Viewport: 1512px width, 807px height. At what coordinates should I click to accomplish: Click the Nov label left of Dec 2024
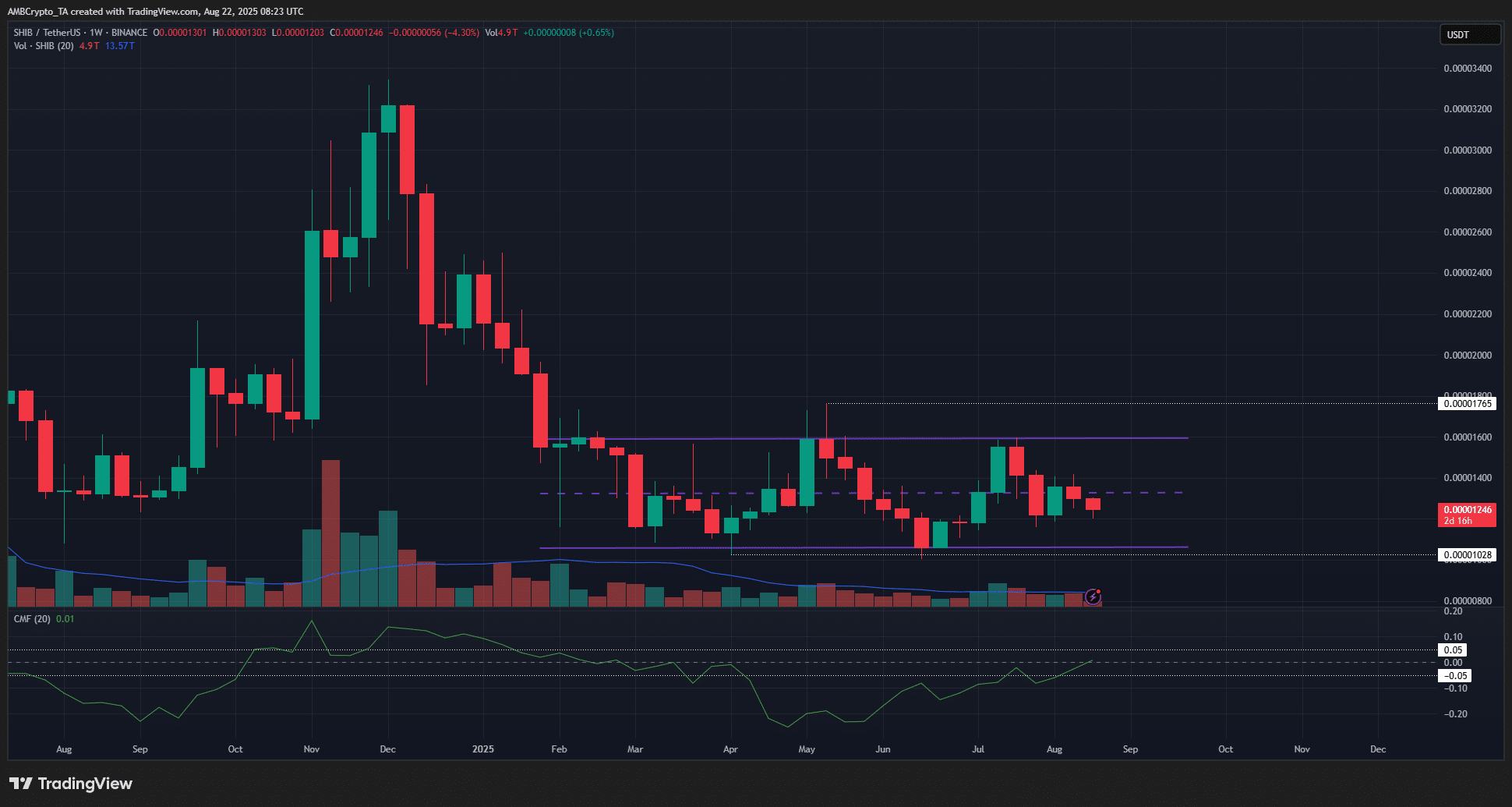coord(311,749)
